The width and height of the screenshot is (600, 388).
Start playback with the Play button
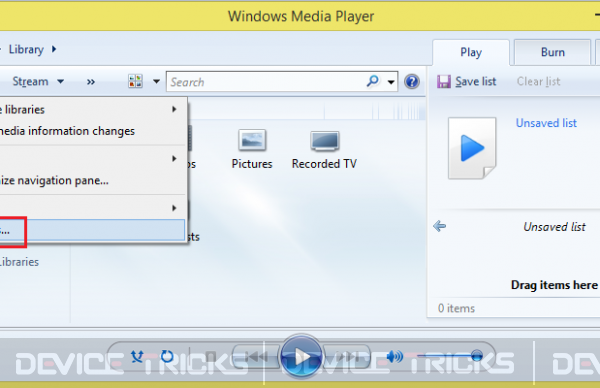tap(301, 357)
